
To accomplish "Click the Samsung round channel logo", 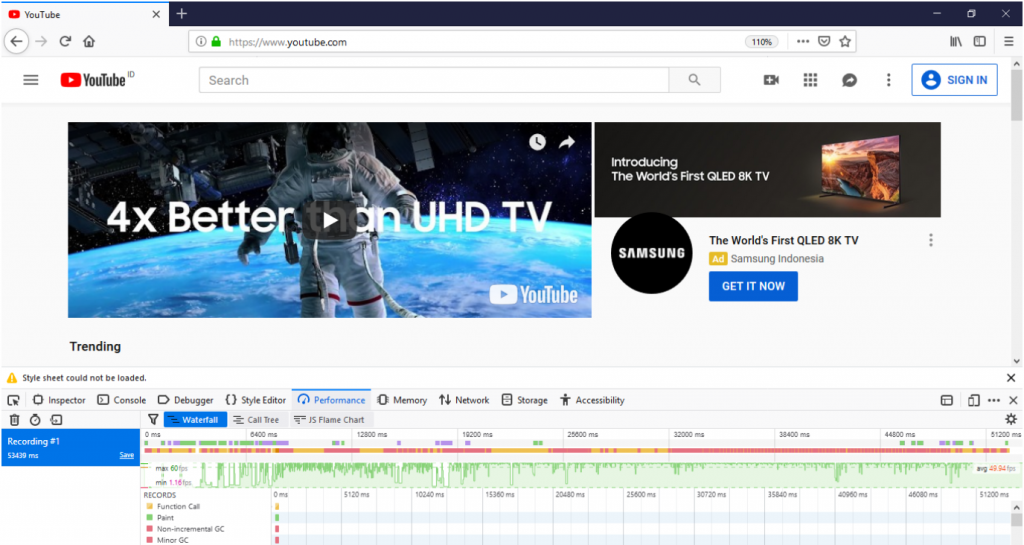I will (x=651, y=253).
